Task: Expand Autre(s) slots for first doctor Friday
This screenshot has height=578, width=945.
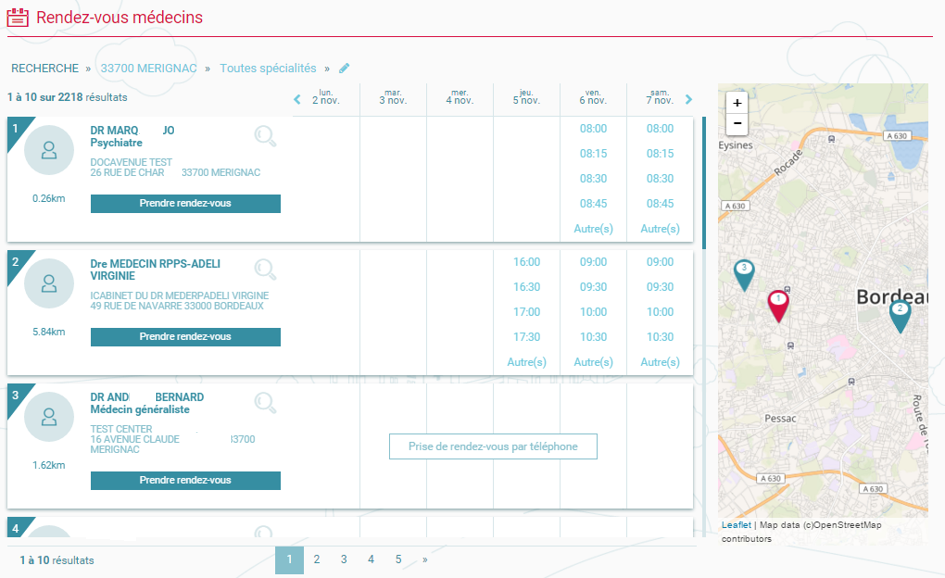Action: 593,229
